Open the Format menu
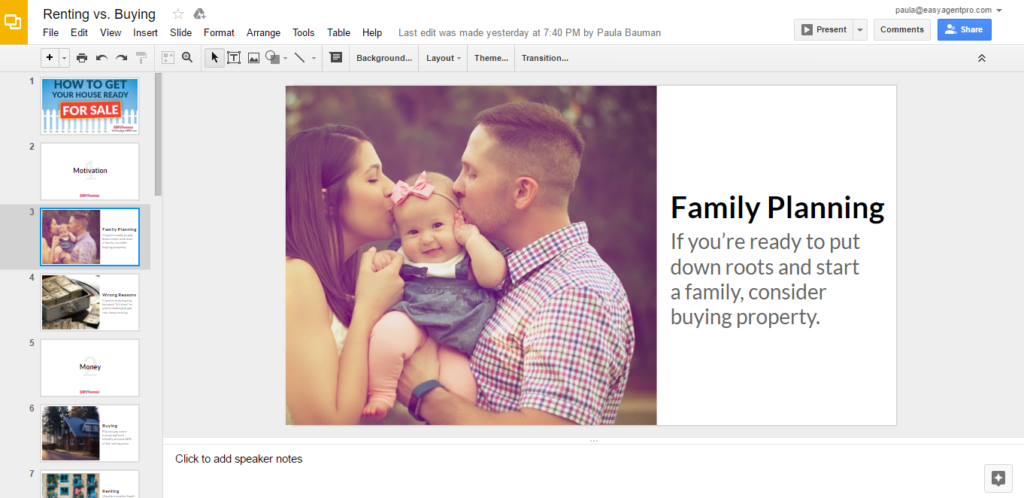1024x498 pixels. (x=219, y=33)
